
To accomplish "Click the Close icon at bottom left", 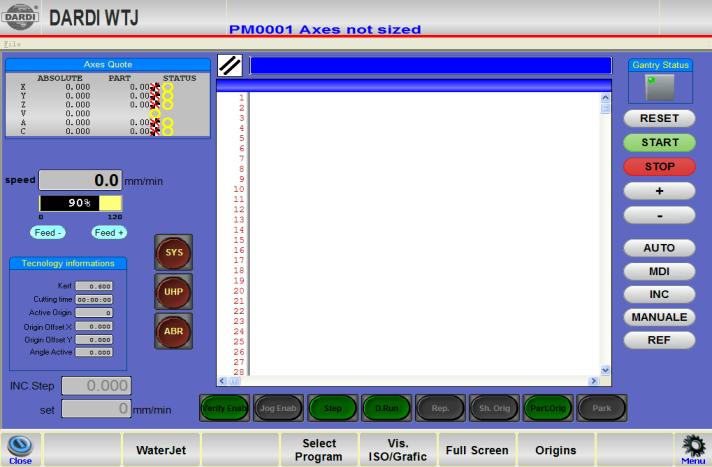I will point(20,449).
